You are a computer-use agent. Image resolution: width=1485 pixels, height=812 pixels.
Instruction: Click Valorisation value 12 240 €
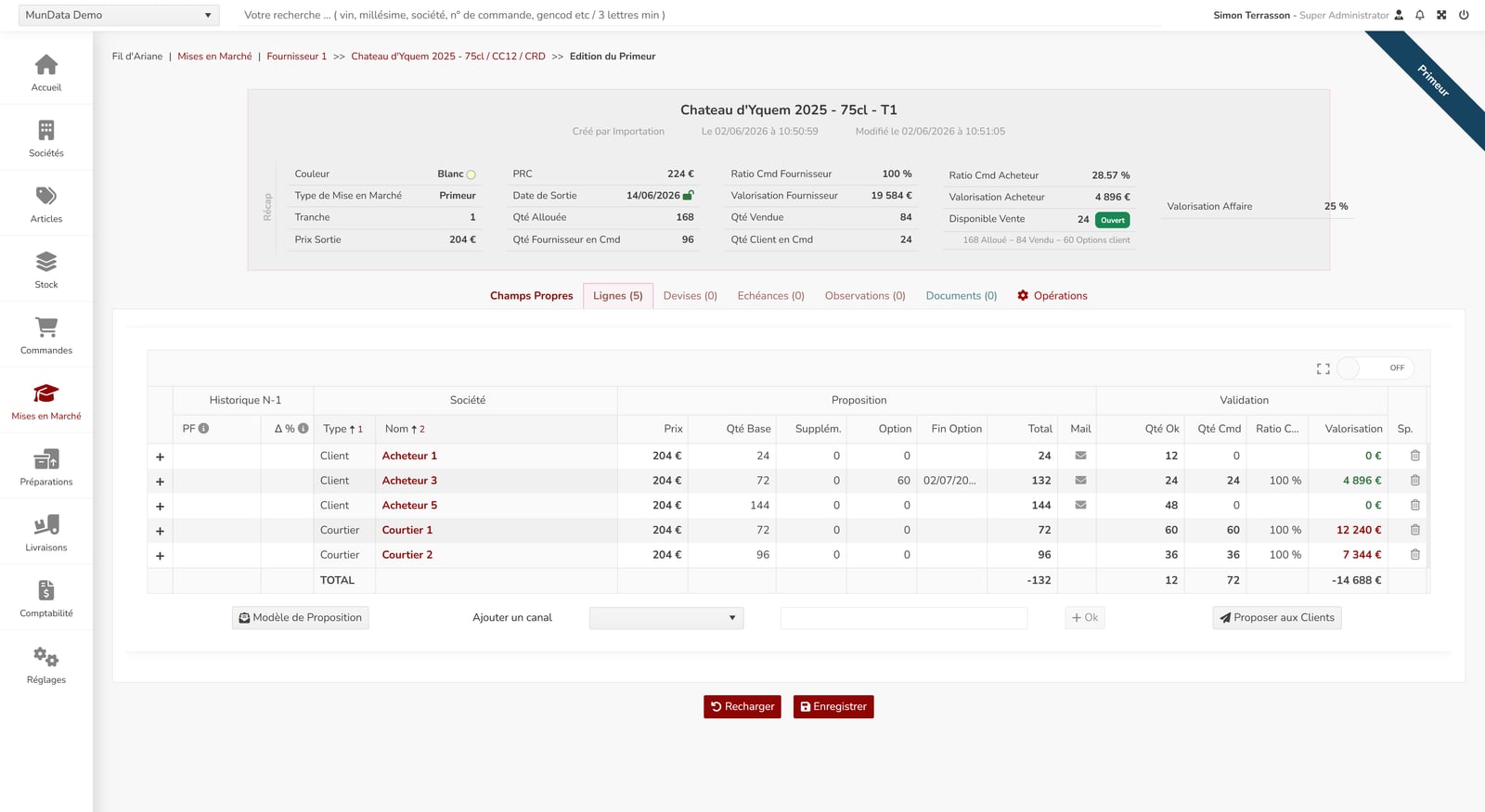click(1359, 530)
